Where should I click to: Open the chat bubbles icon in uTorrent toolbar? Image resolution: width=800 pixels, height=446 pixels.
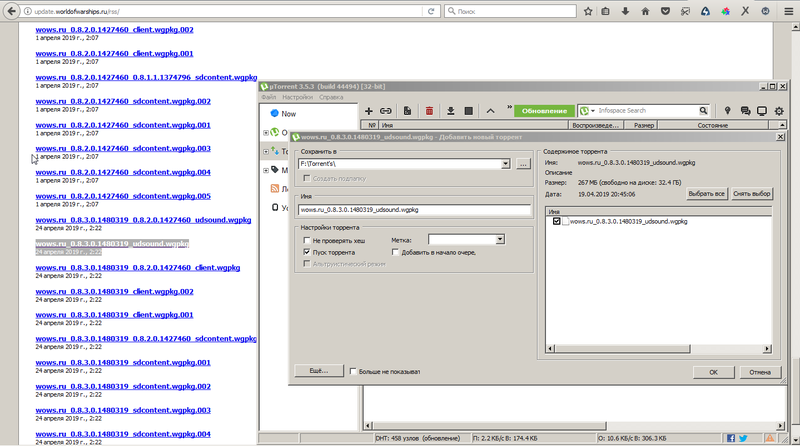tap(745, 111)
